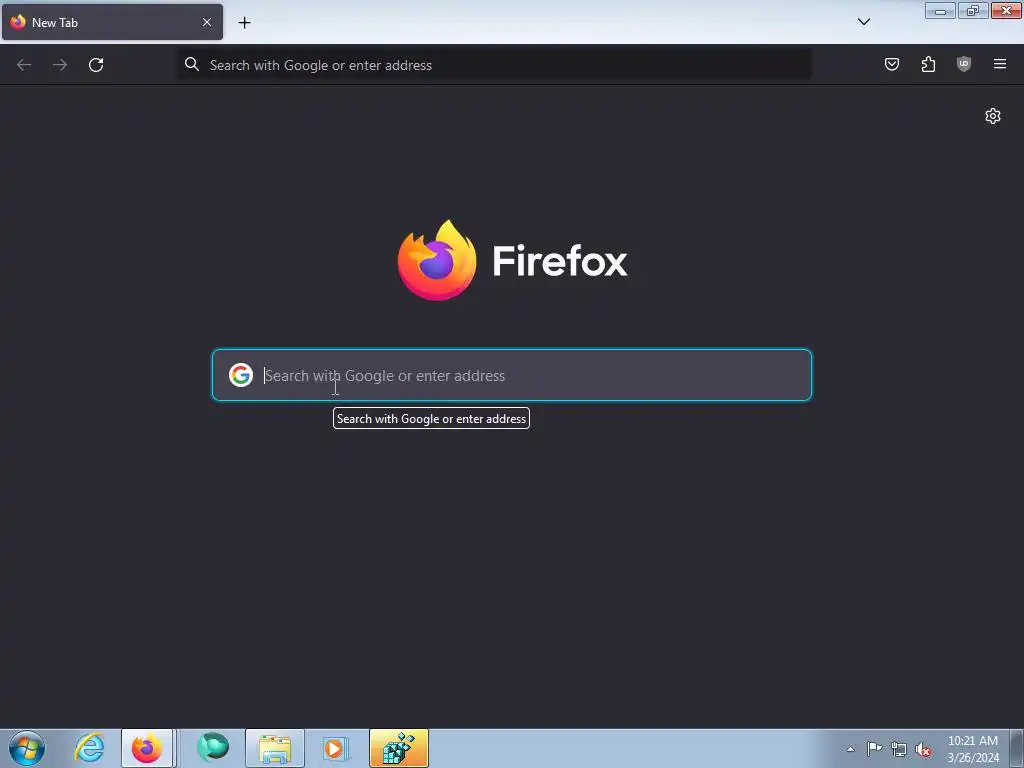
Task: Open the green swirl browser on taskbar
Action: 213,748
